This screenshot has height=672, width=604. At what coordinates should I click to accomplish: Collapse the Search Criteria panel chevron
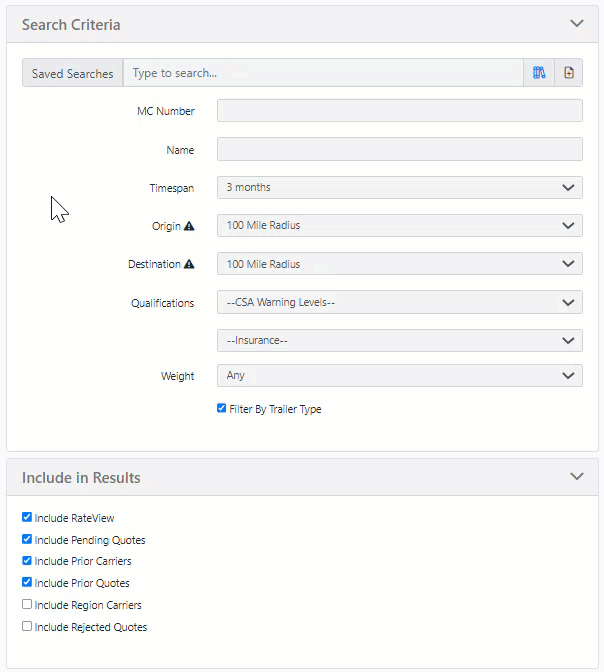[x=577, y=23]
